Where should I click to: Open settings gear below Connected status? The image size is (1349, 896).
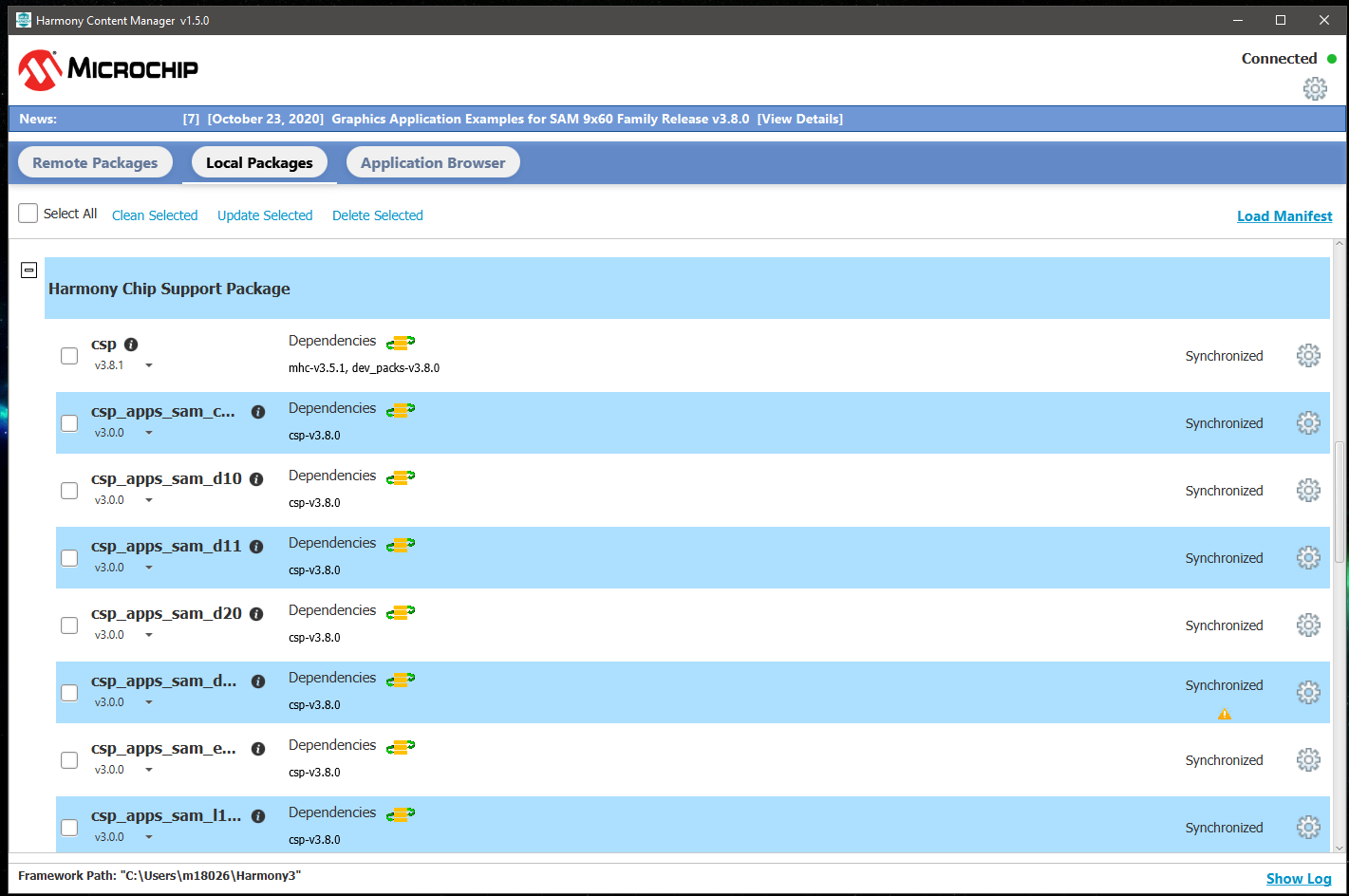[x=1315, y=89]
